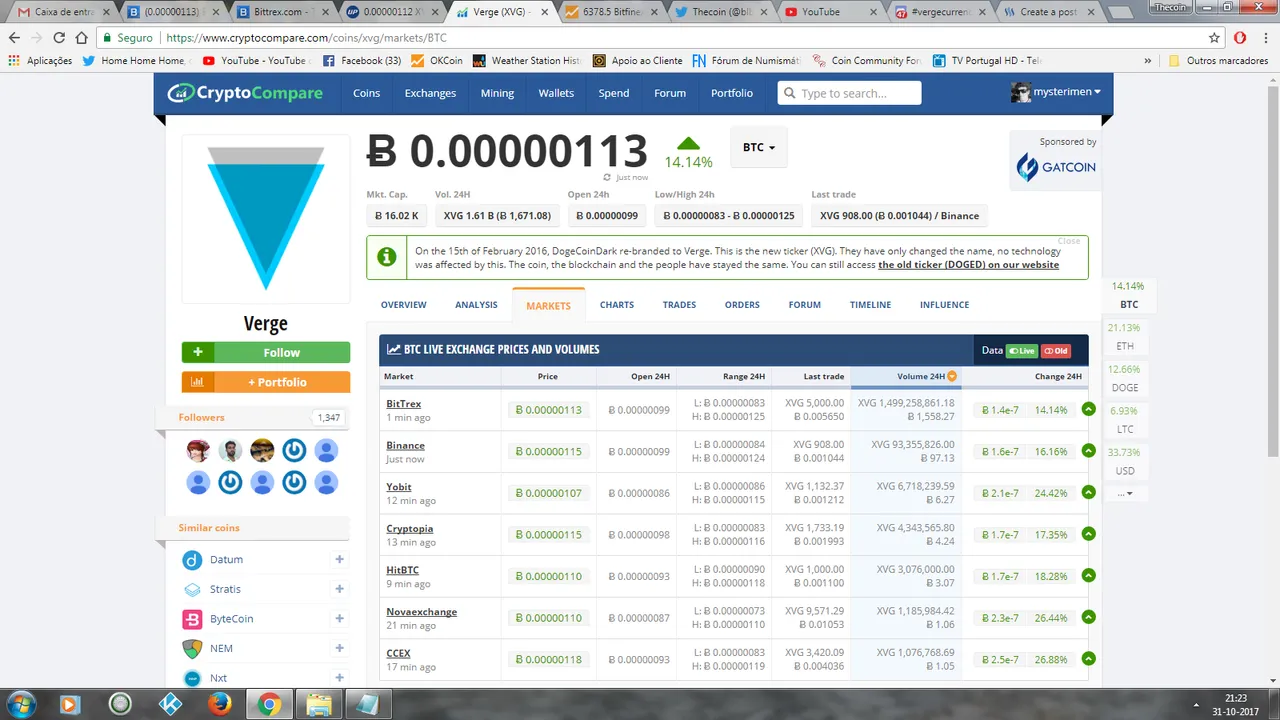Click the green Follow button
1280x720 pixels.
click(266, 352)
